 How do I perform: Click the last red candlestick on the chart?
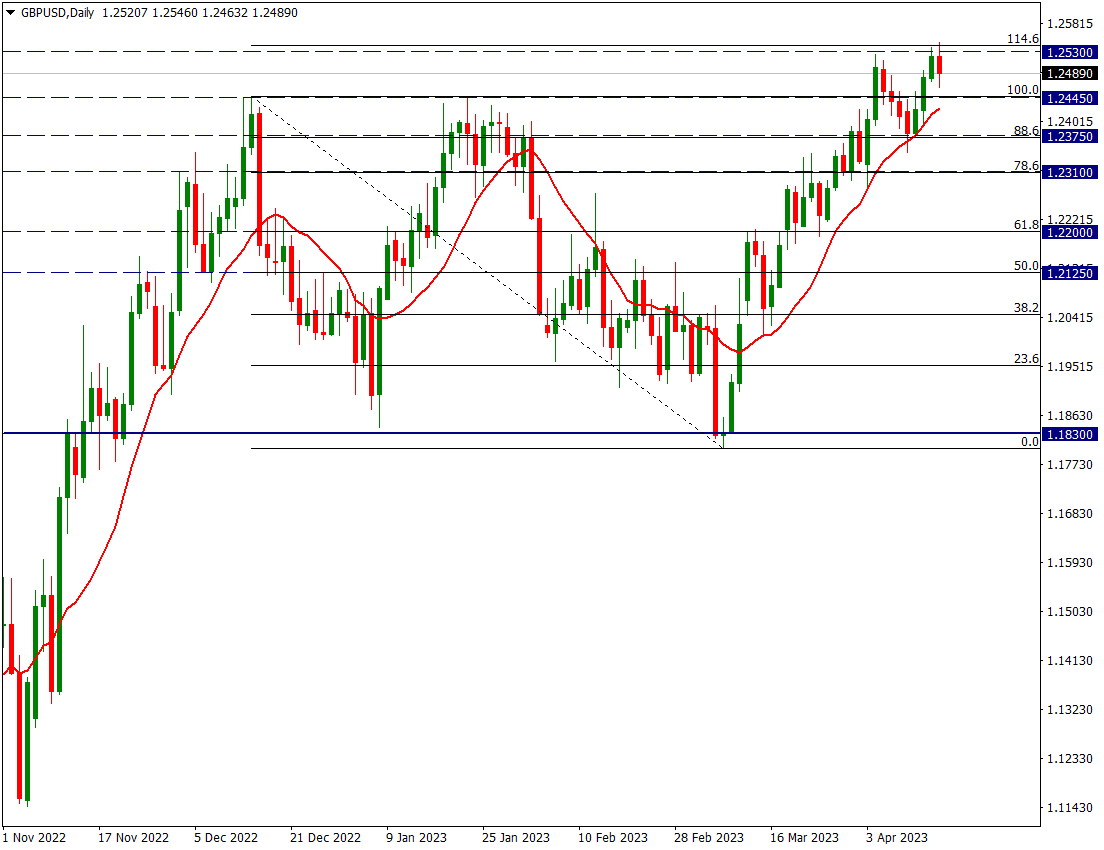pos(939,65)
